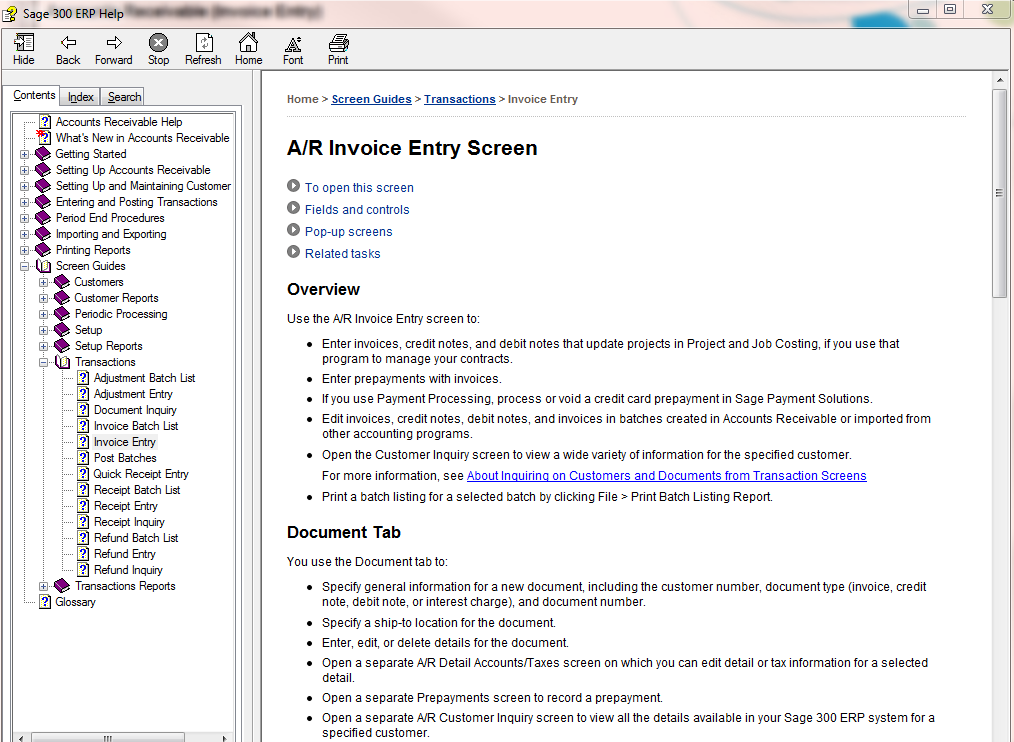Click arrow bullet beside Fields and controls
Image resolution: width=1014 pixels, height=742 pixels.
pos(294,208)
